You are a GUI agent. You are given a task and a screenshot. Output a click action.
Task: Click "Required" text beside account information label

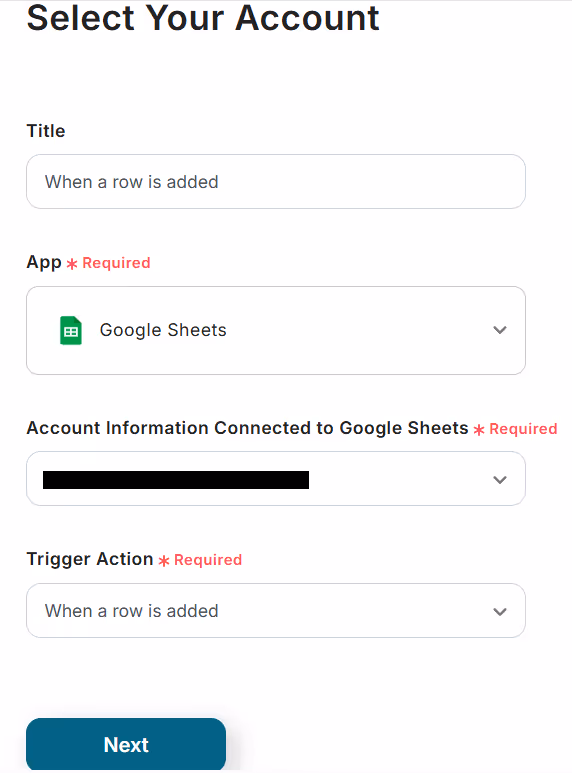click(x=523, y=429)
